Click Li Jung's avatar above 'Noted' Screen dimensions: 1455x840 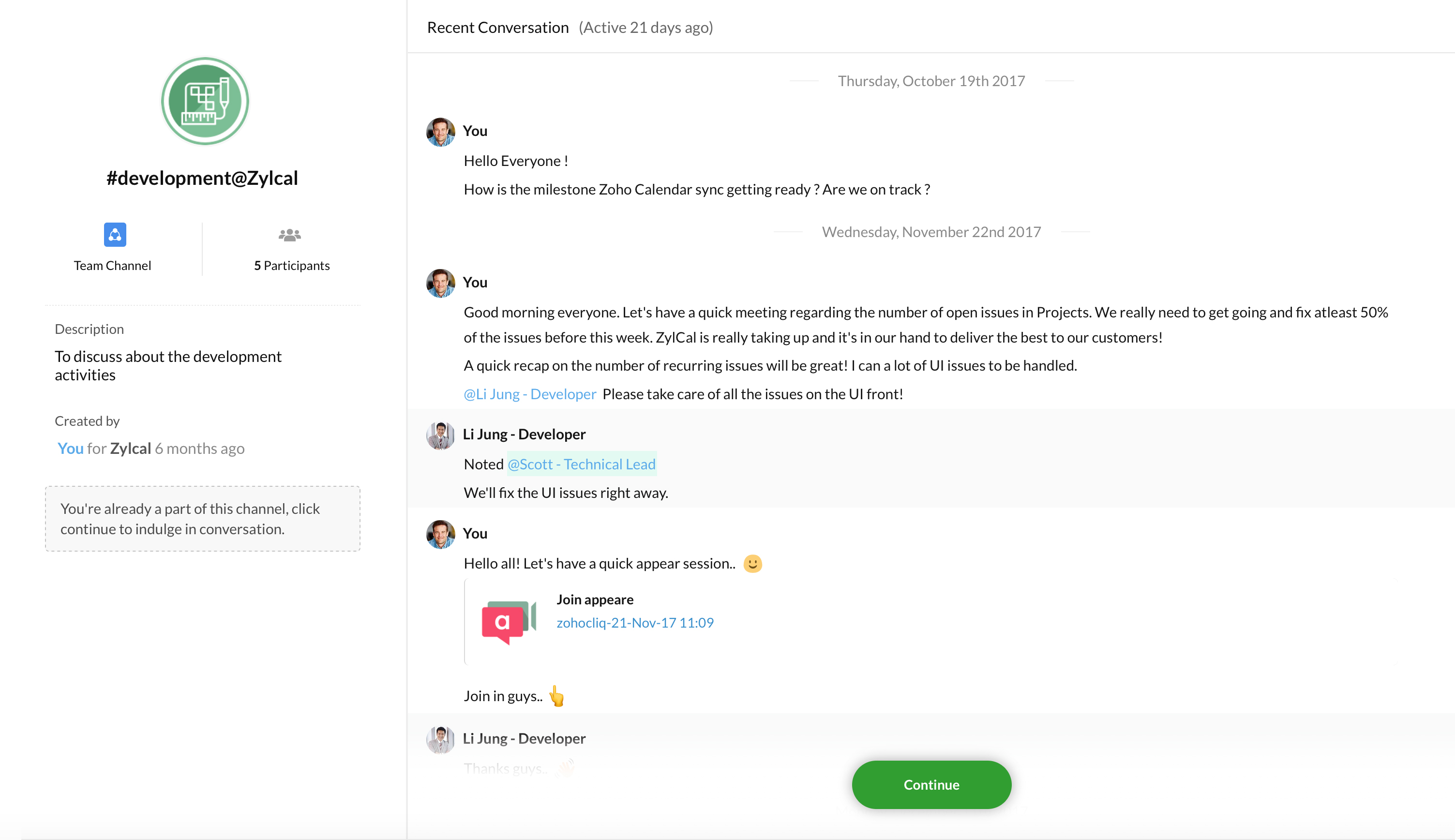440,435
